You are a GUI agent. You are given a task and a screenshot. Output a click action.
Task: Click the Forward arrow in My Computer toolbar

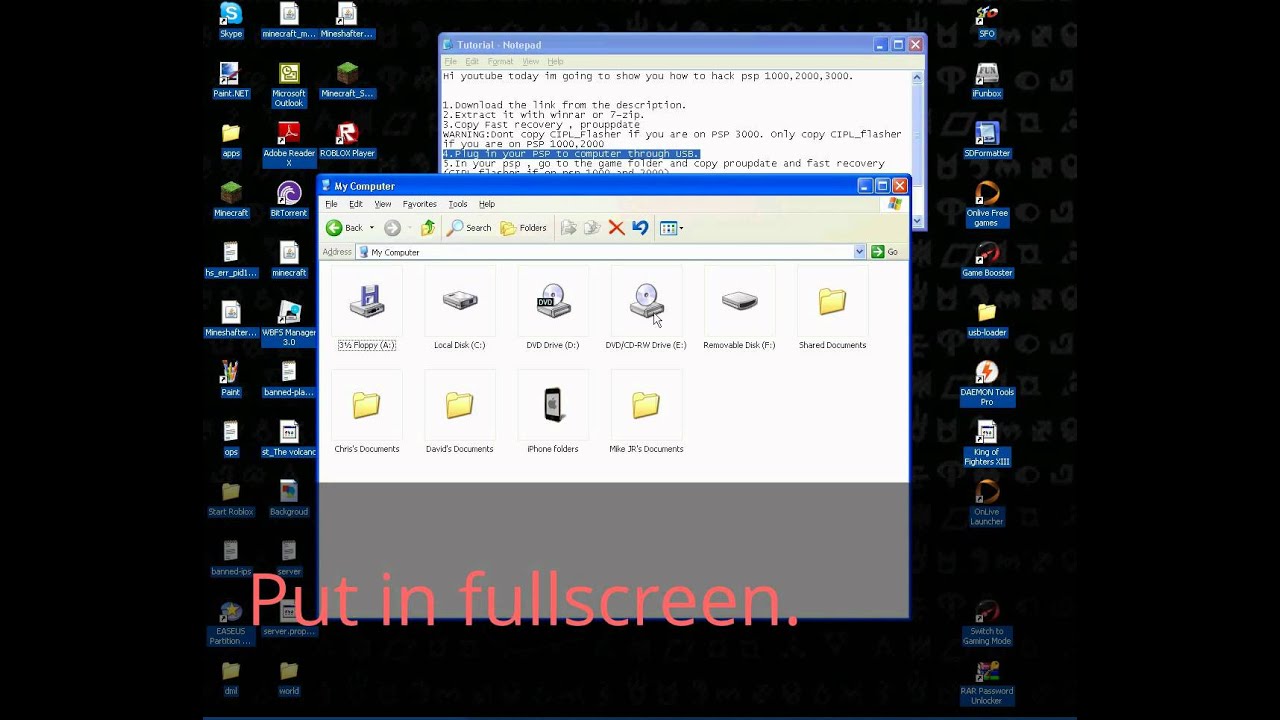pos(392,228)
